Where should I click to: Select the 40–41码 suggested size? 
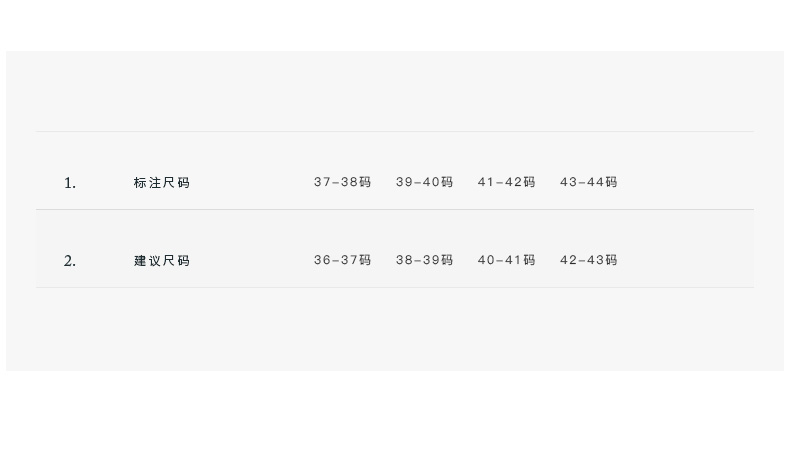(506, 260)
